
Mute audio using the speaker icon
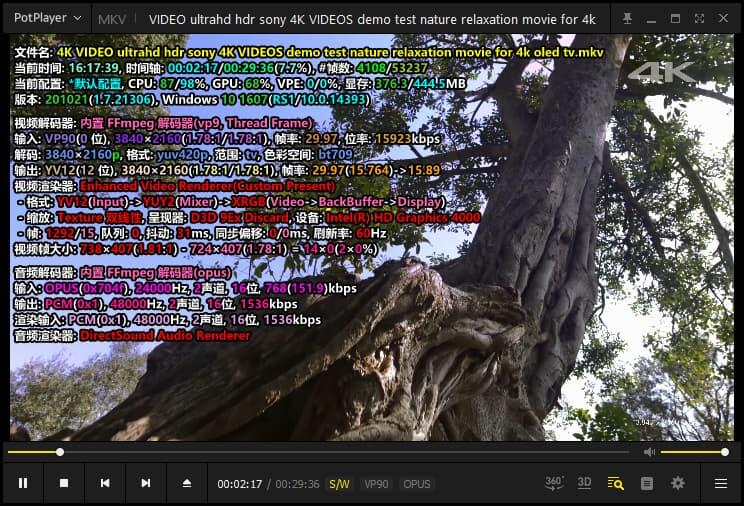649,452
